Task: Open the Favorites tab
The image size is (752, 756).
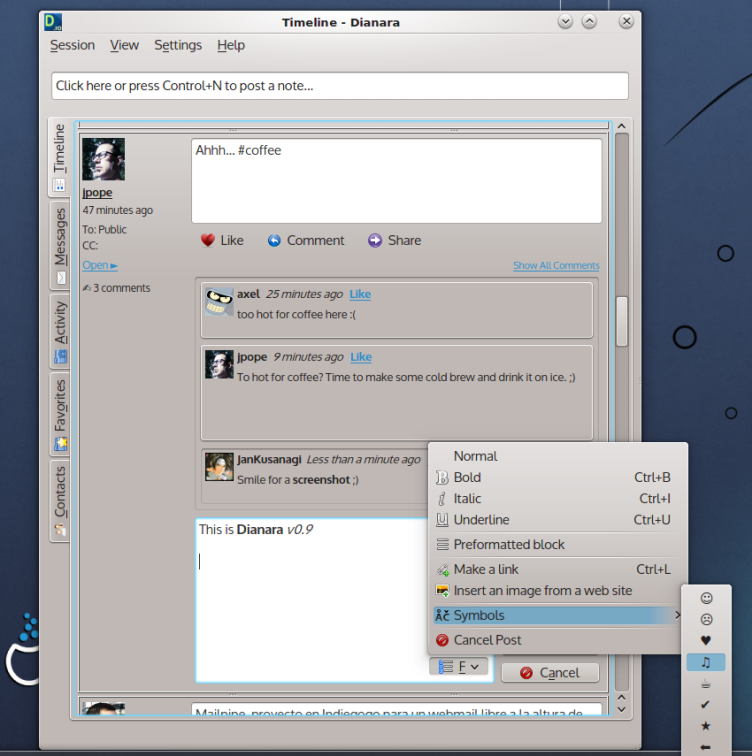Action: (x=60, y=413)
